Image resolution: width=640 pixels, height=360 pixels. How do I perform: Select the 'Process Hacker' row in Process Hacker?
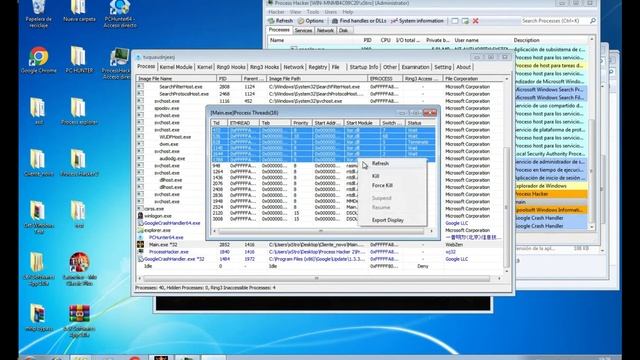(550, 194)
